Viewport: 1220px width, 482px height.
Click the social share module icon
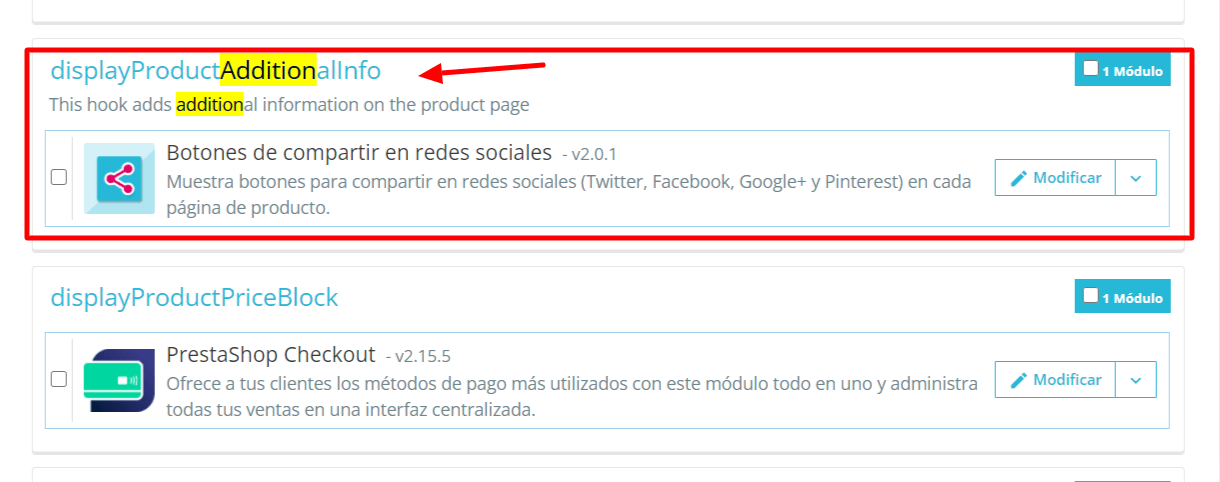(x=119, y=178)
